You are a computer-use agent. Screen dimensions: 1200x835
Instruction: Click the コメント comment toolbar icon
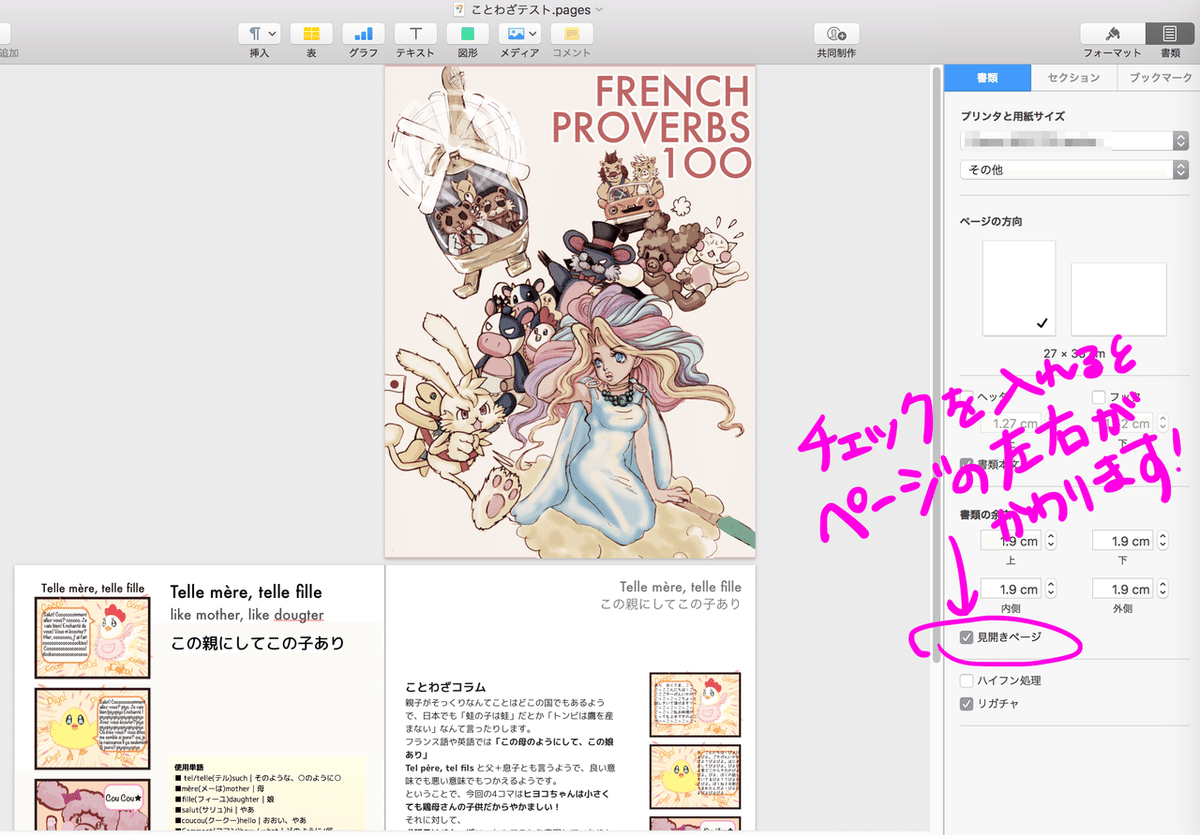pyautogui.click(x=572, y=33)
